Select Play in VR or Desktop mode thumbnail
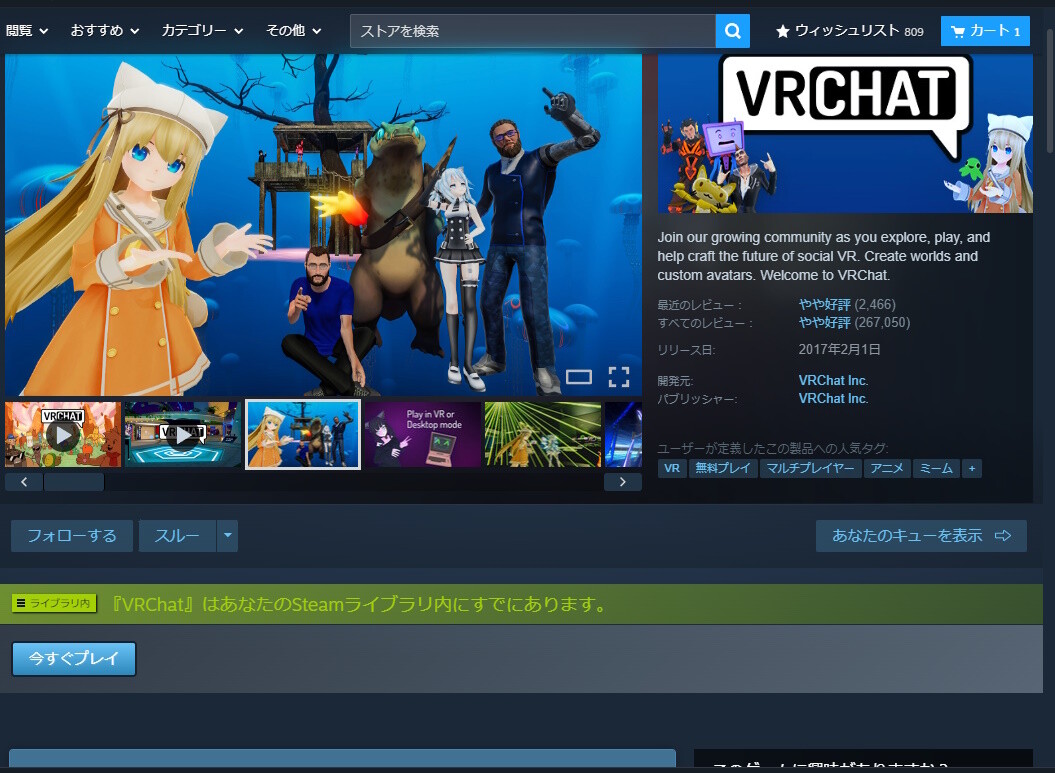 [422, 435]
